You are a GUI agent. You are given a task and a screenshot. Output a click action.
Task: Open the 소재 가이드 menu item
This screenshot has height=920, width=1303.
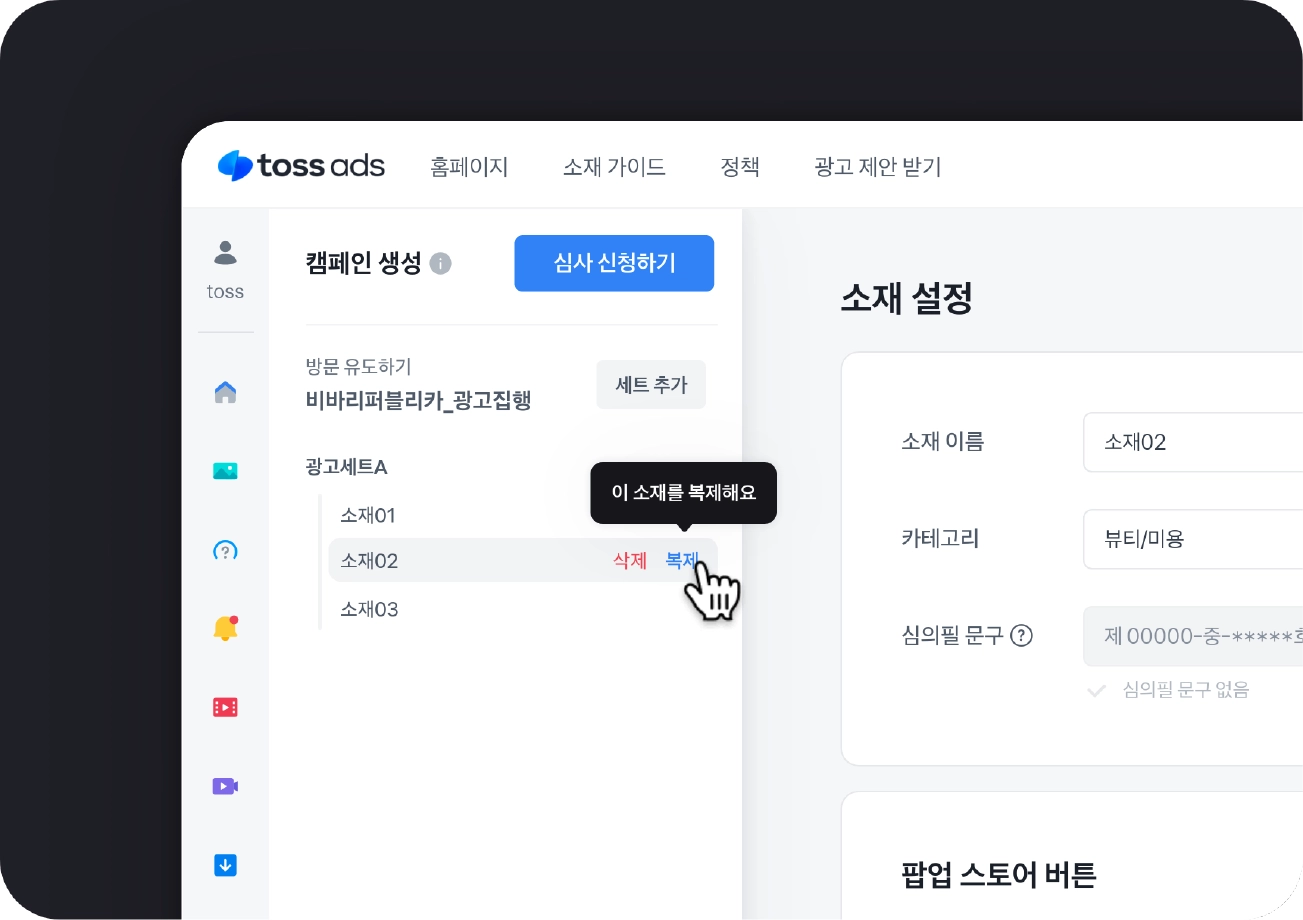[x=614, y=167]
